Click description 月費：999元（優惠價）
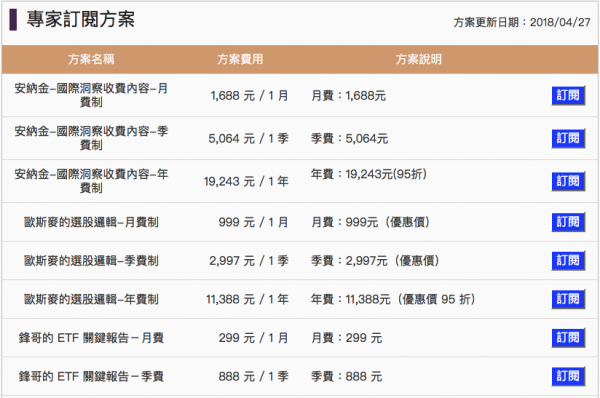 (370, 222)
